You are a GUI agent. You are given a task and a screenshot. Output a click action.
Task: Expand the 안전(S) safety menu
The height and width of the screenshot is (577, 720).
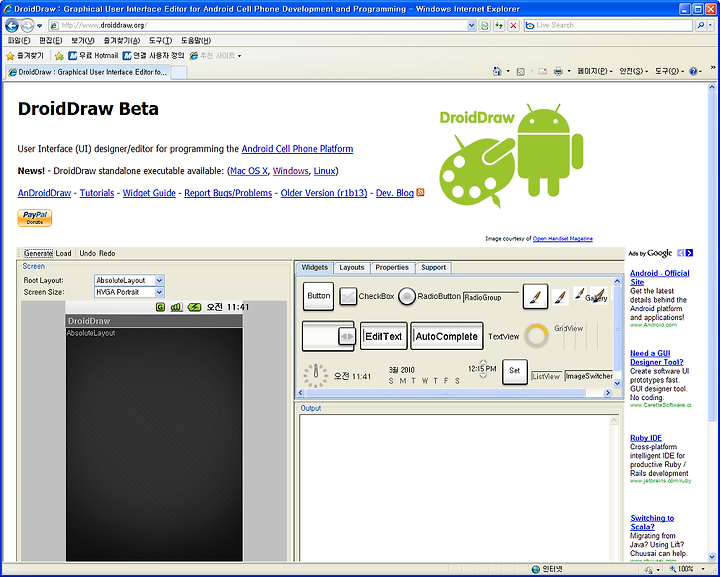(634, 71)
